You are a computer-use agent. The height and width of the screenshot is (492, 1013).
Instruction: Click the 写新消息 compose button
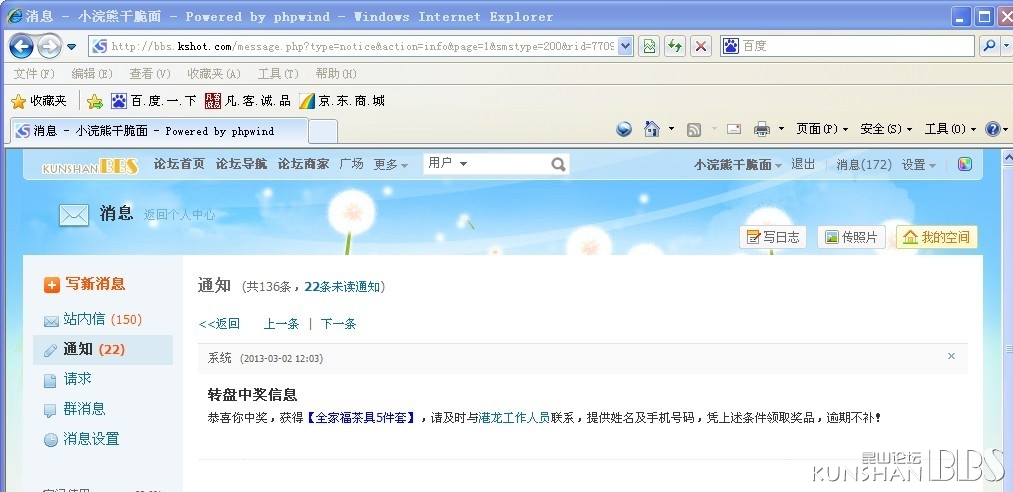pyautogui.click(x=85, y=284)
